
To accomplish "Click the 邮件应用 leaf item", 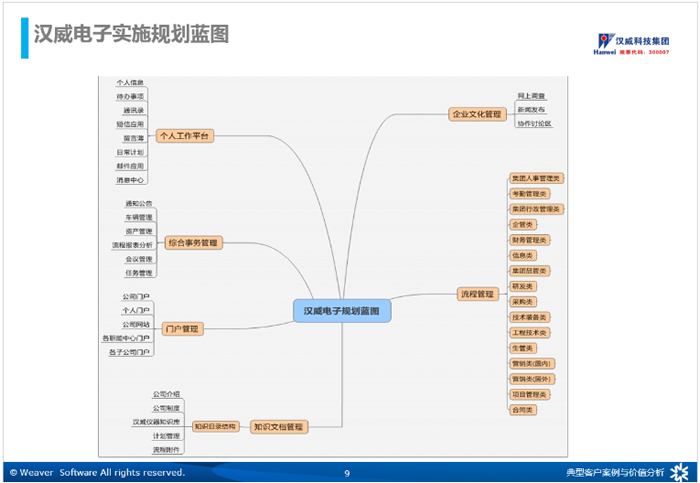I will tap(130, 166).
